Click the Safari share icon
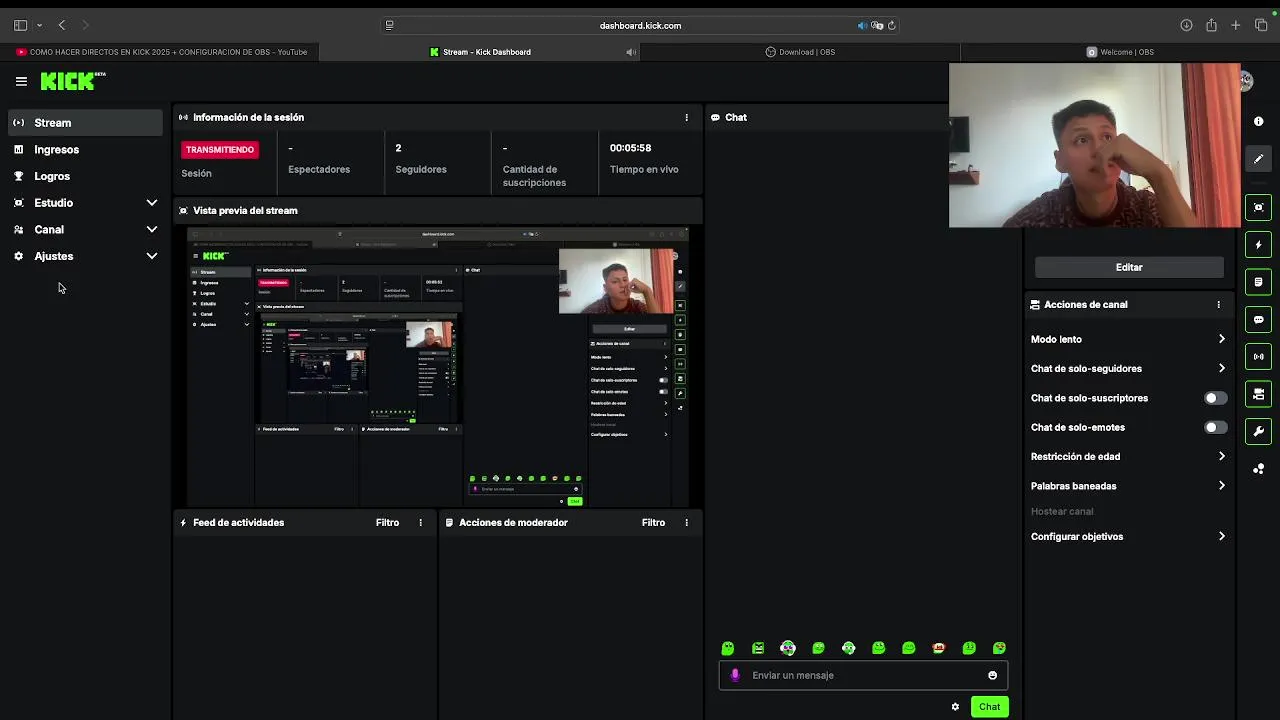Screen dimensions: 1280x720 (1211, 25)
